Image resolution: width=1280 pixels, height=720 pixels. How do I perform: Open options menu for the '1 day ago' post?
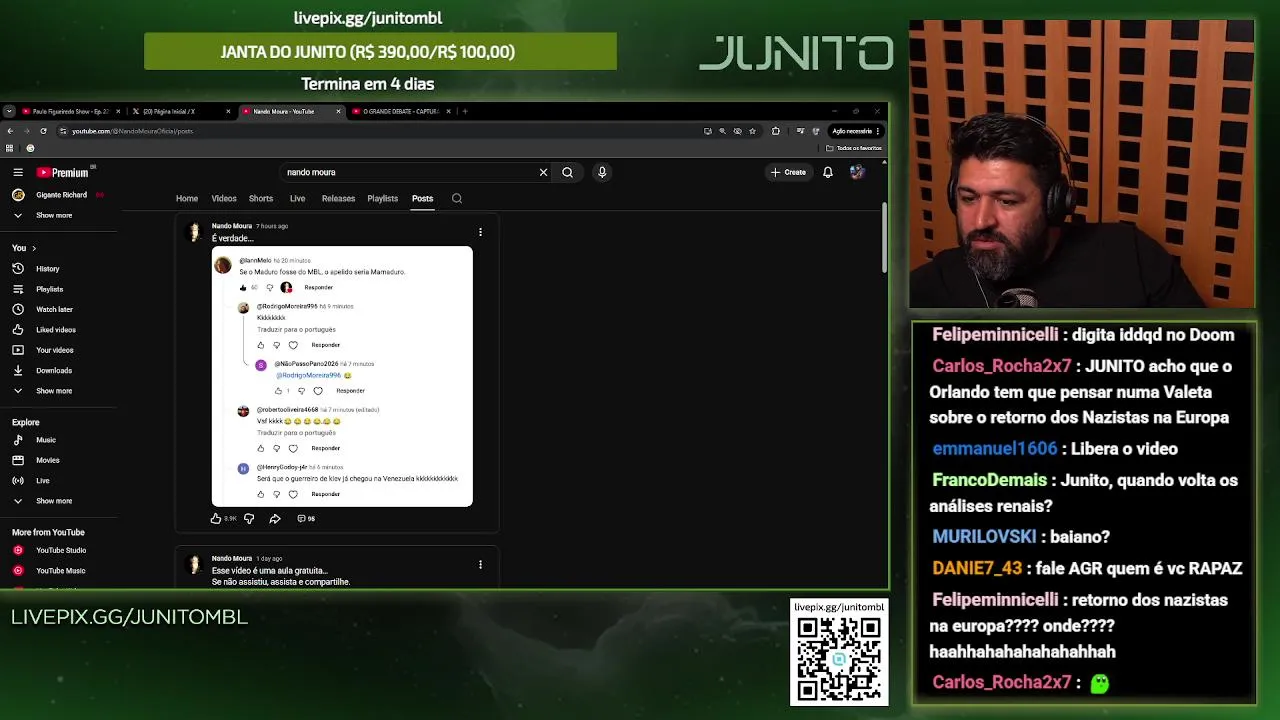click(480, 564)
